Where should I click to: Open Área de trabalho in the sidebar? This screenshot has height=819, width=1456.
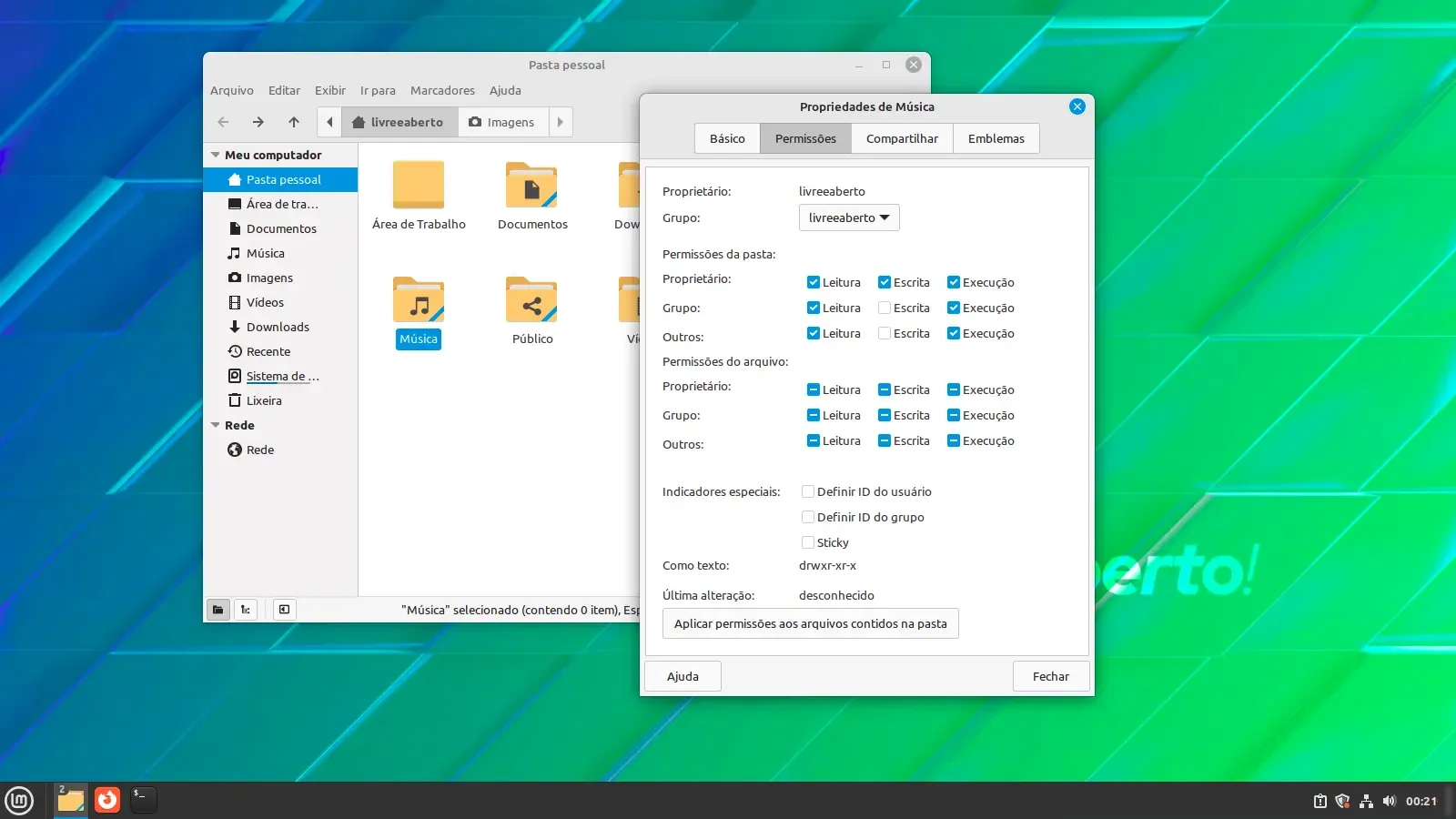tap(281, 204)
